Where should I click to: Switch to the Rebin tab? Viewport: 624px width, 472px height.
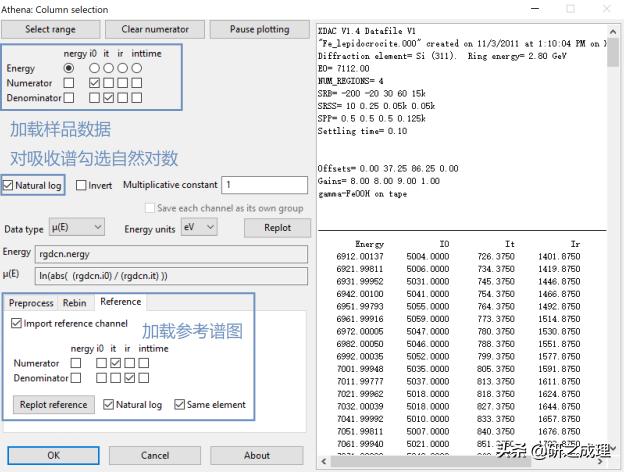point(74,303)
